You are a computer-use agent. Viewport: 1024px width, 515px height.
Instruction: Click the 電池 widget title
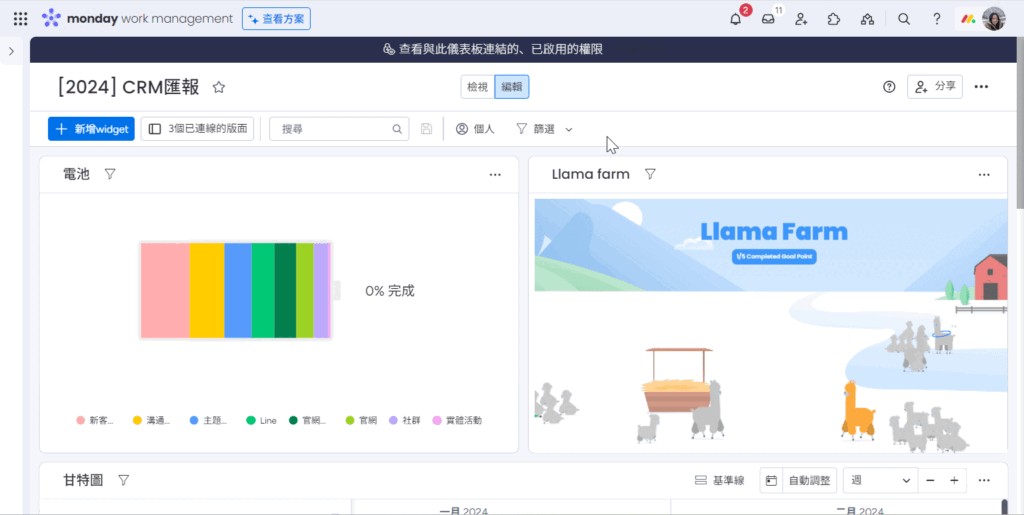pyautogui.click(x=76, y=174)
